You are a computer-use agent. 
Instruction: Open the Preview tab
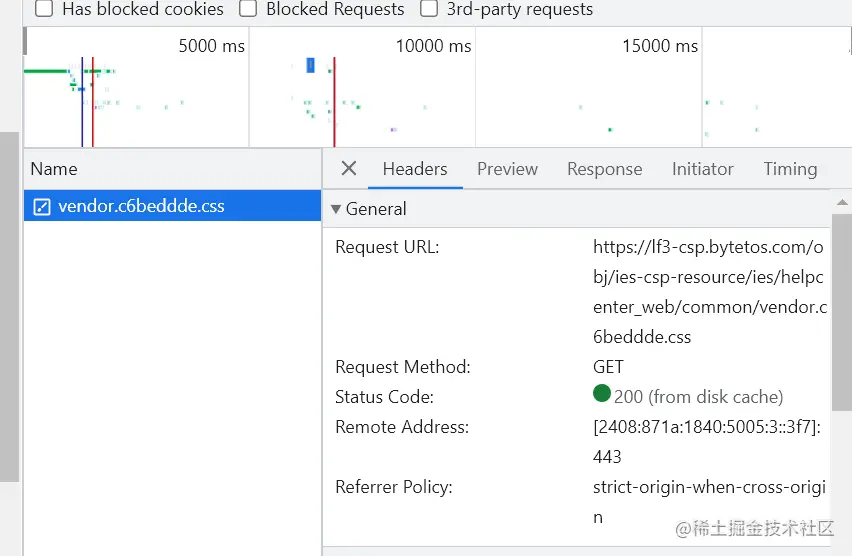point(508,169)
